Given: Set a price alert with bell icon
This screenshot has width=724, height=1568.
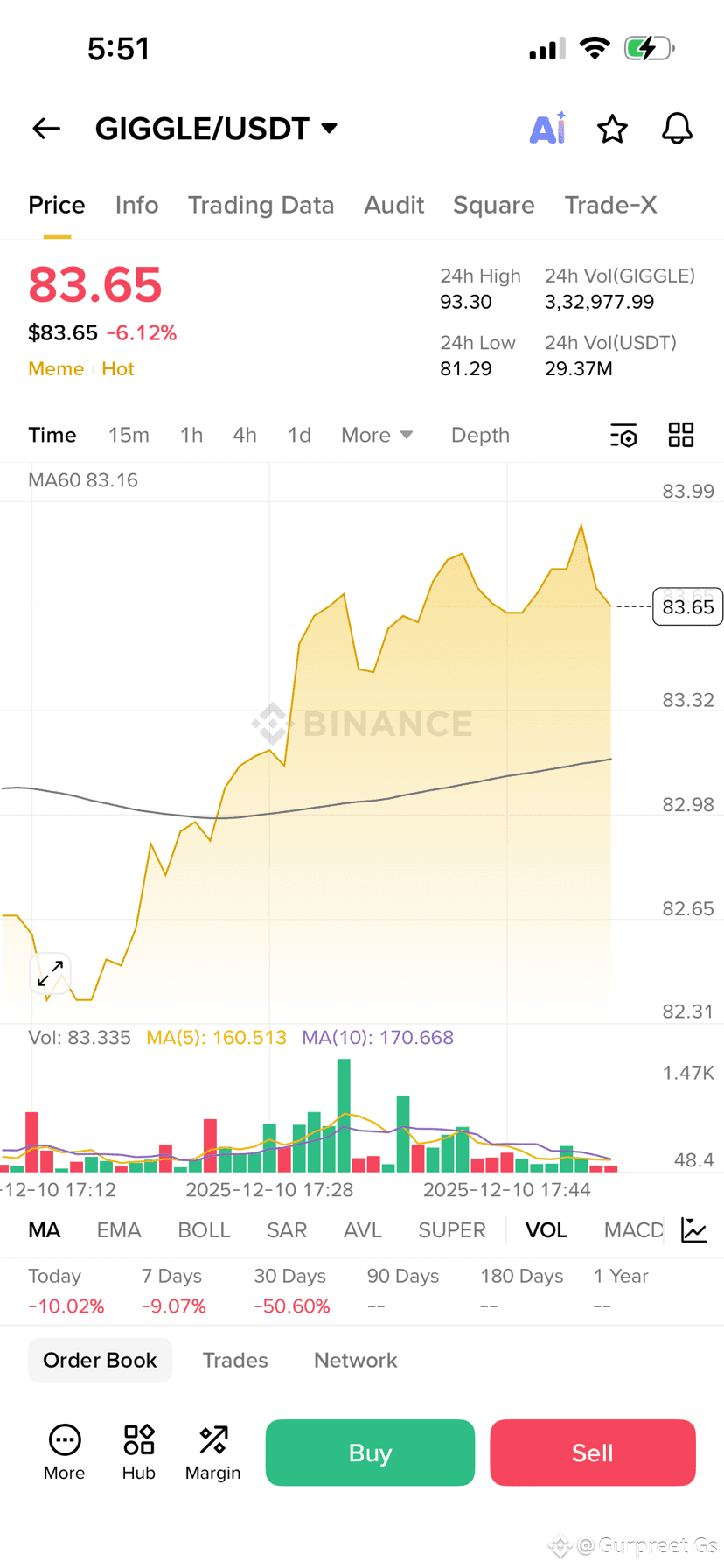Looking at the screenshot, I should (677, 129).
